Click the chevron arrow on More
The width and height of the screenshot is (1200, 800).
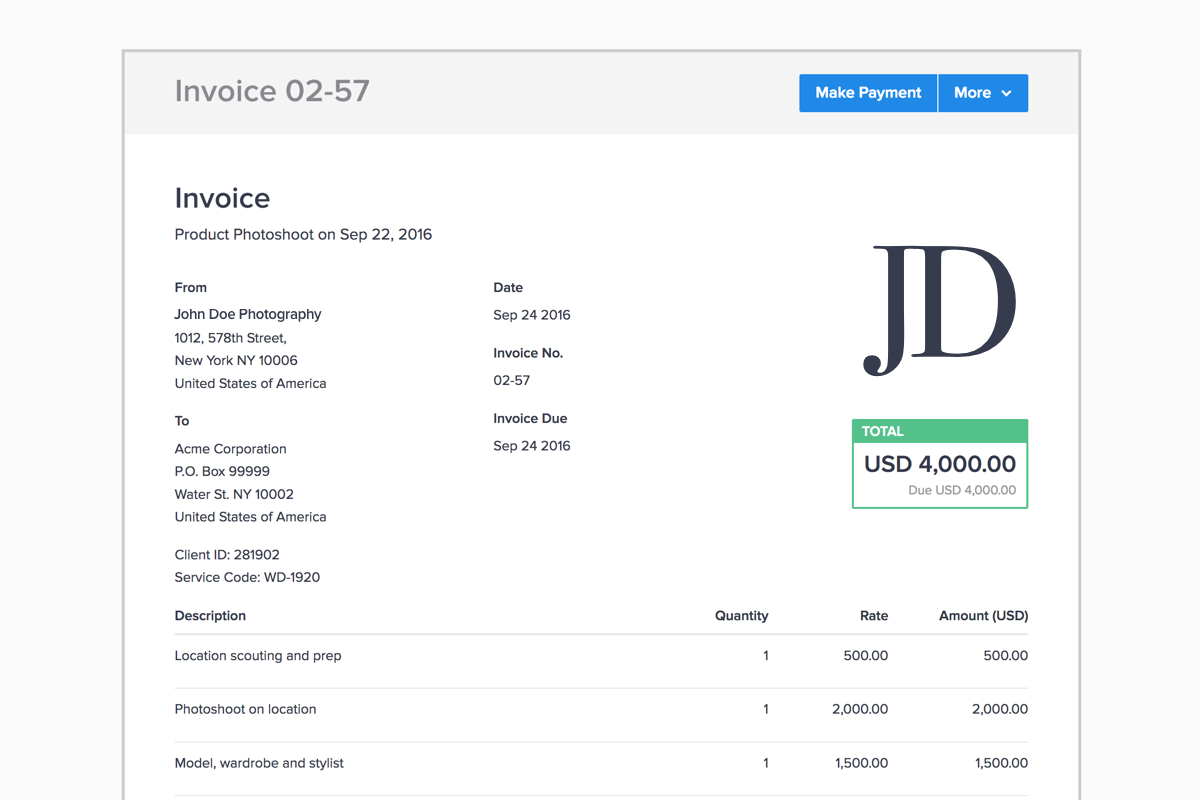(1007, 93)
